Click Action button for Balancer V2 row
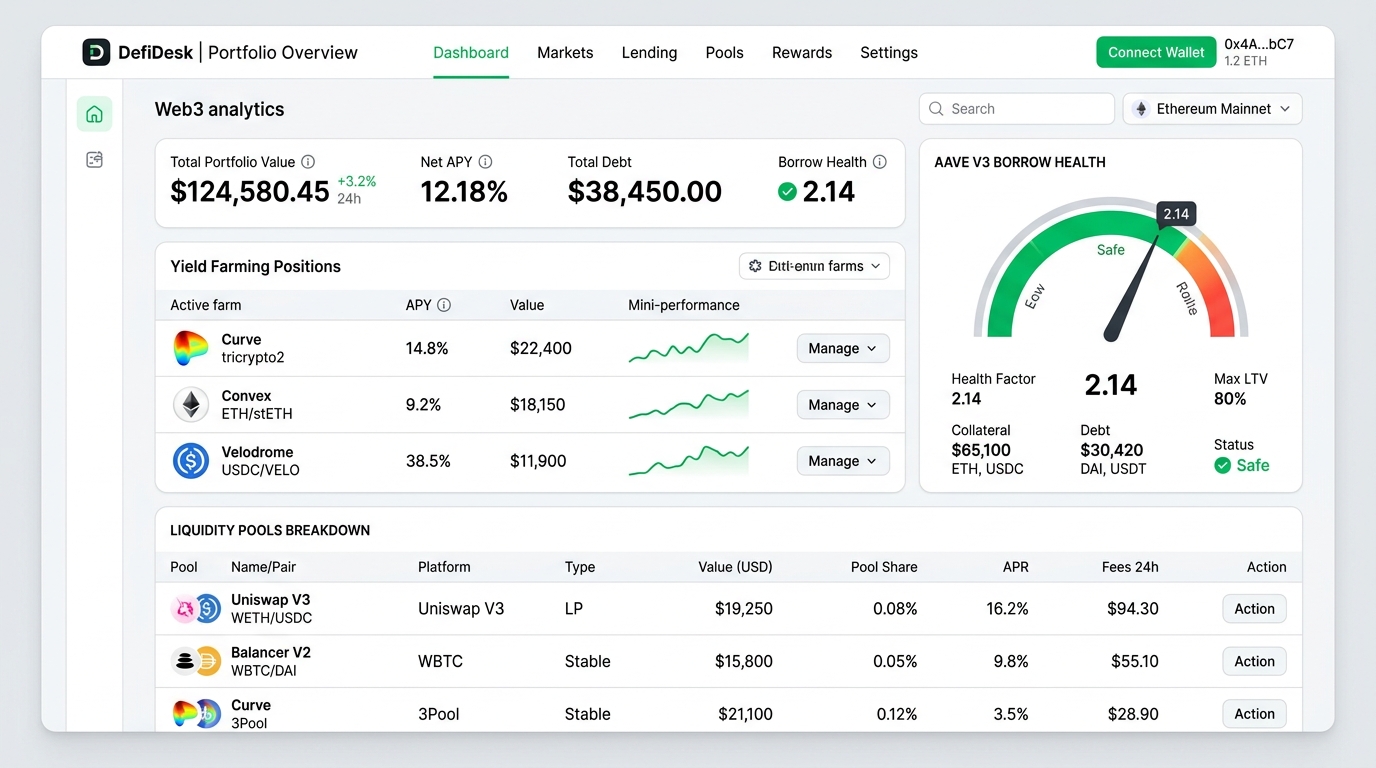 pyautogui.click(x=1254, y=661)
